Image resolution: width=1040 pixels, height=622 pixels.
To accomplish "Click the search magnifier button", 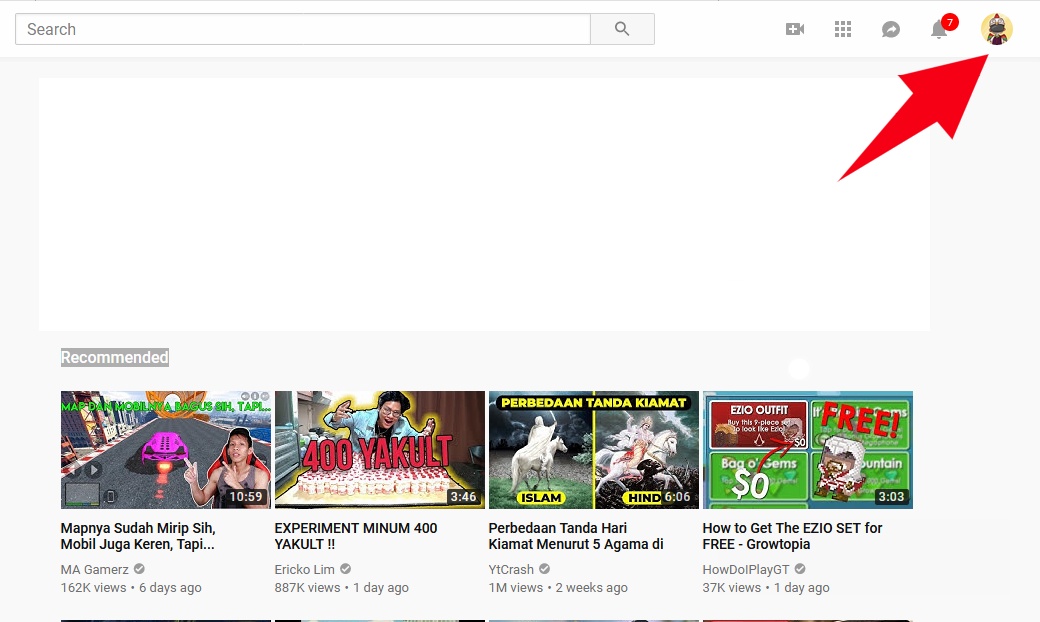I will 622,29.
